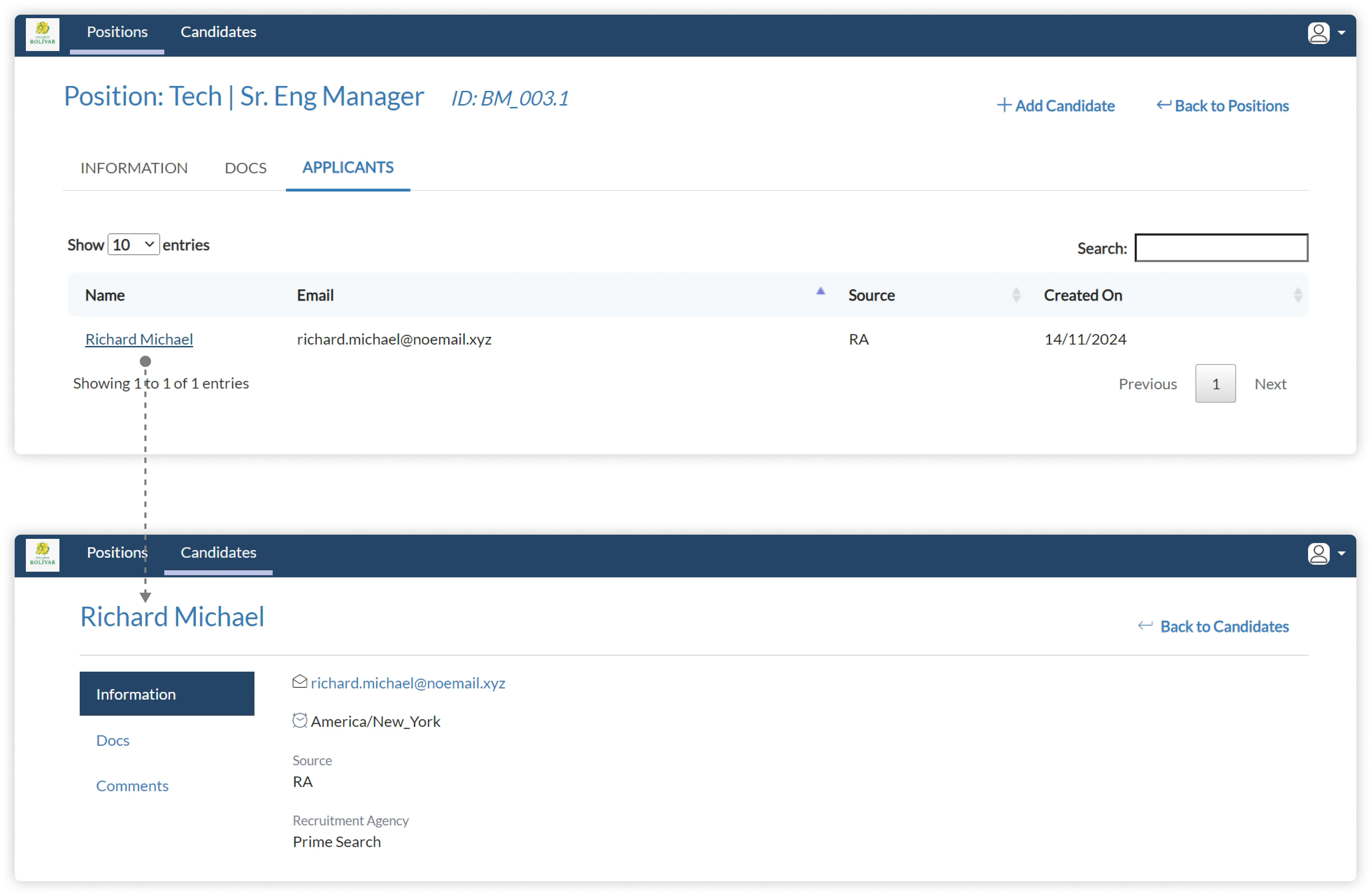
Task: Open the Richard Michael applicant link
Action: pyautogui.click(x=139, y=339)
